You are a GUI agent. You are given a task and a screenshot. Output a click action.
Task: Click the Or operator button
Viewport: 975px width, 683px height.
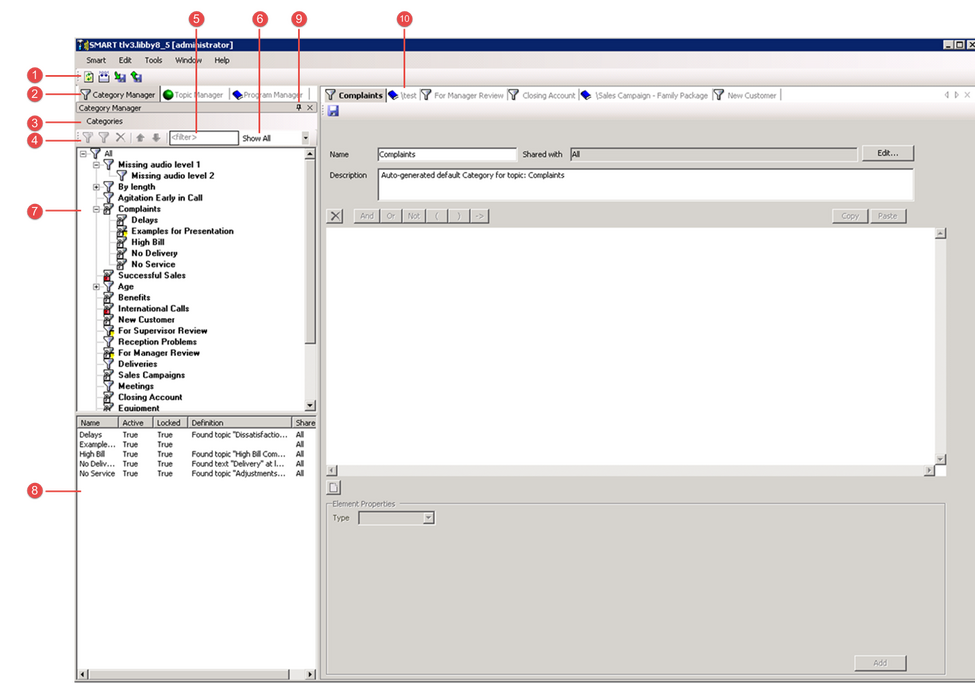(390, 216)
